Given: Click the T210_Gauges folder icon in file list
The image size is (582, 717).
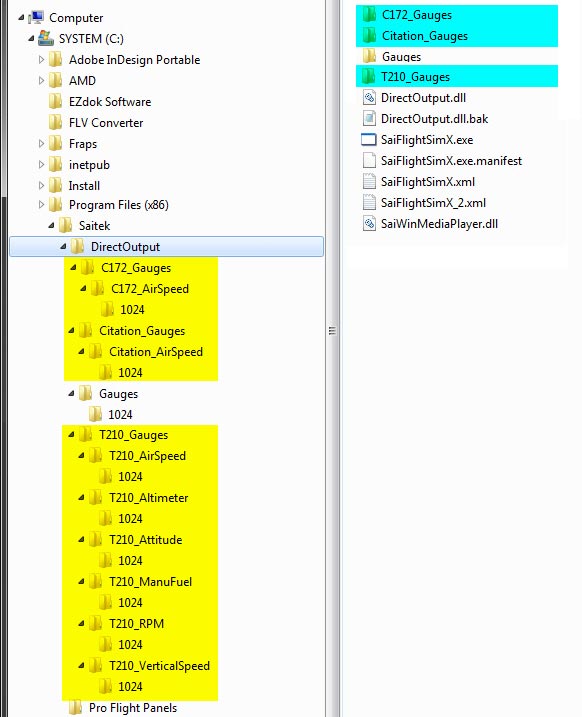Looking at the screenshot, I should pyautogui.click(x=369, y=76).
